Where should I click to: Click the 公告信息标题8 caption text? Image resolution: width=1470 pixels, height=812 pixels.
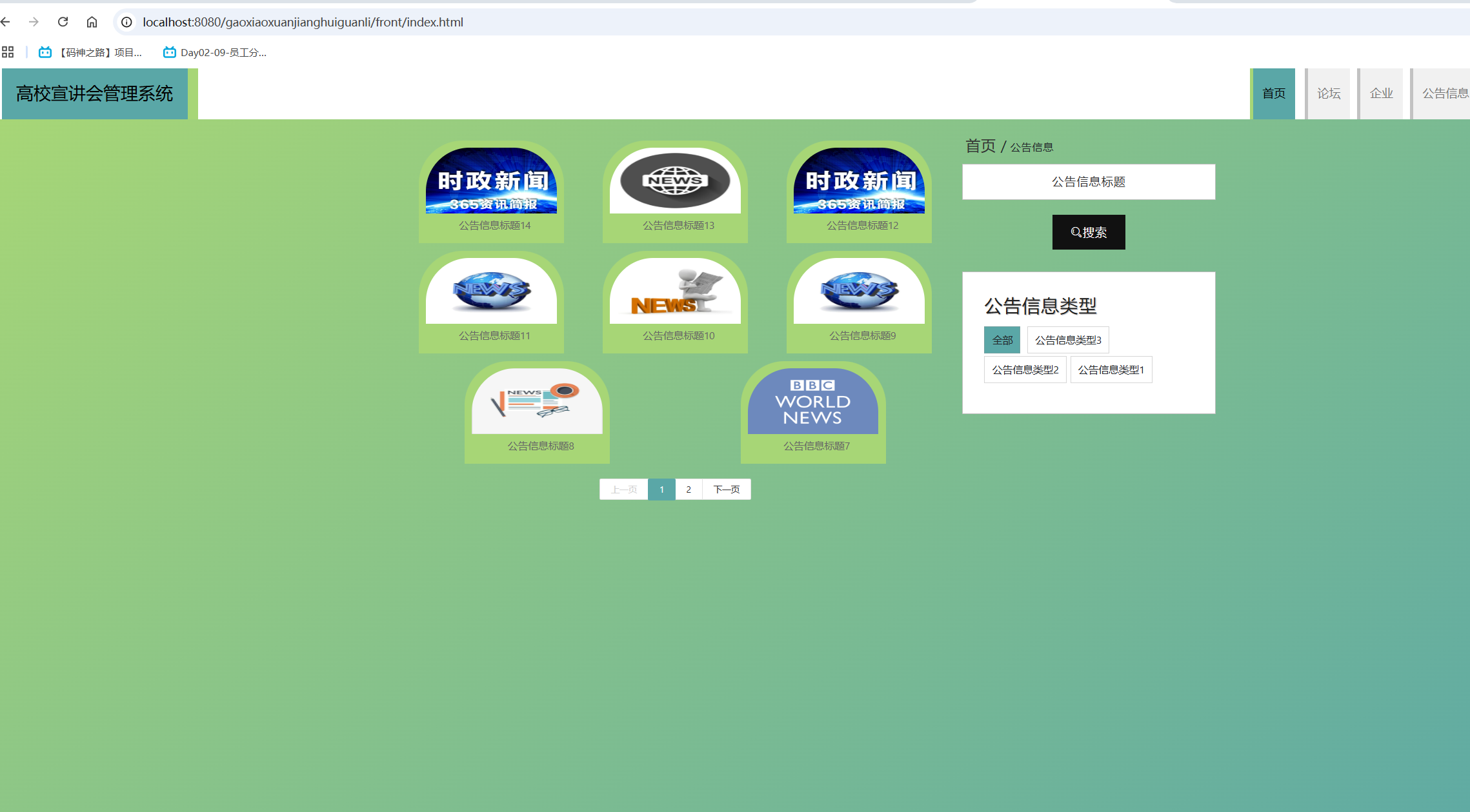(541, 446)
